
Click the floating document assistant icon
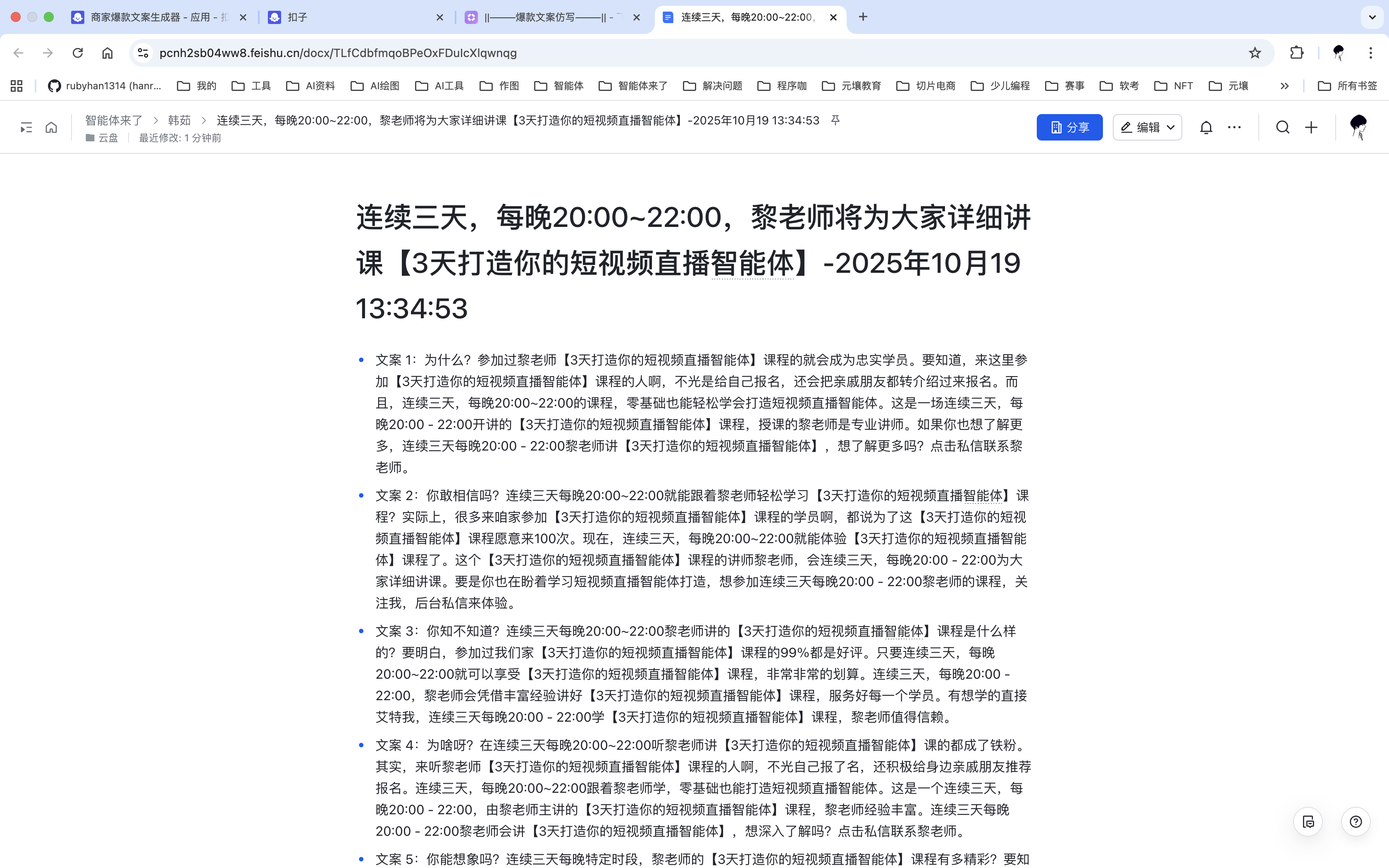[x=1308, y=822]
